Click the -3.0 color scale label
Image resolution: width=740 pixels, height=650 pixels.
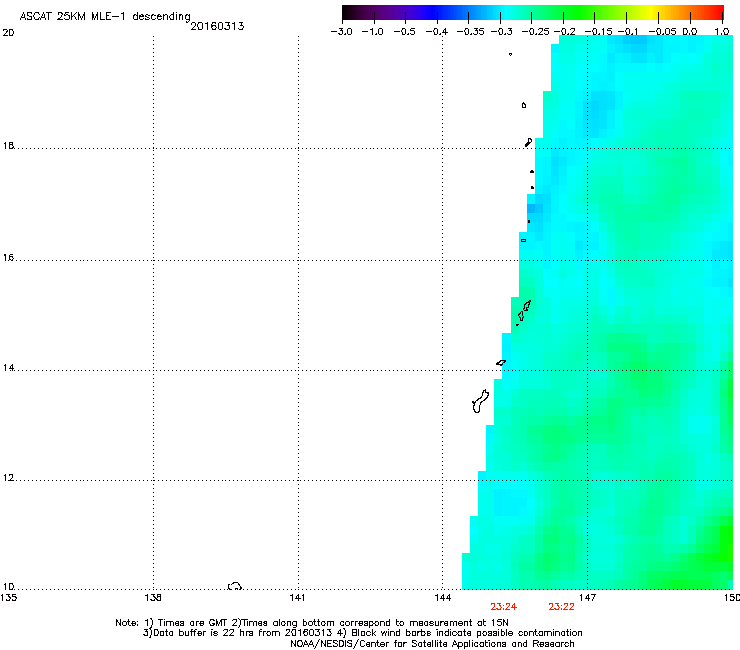tap(342, 32)
